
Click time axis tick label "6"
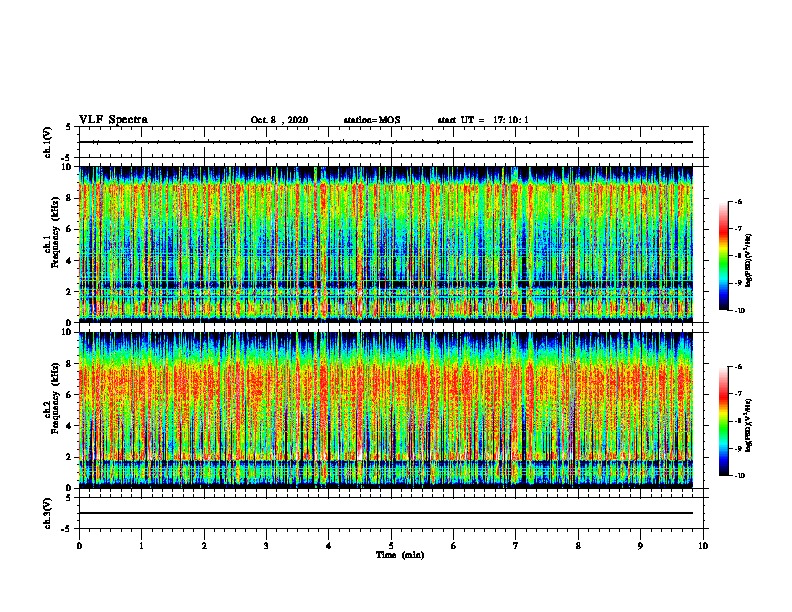pyautogui.click(x=454, y=546)
